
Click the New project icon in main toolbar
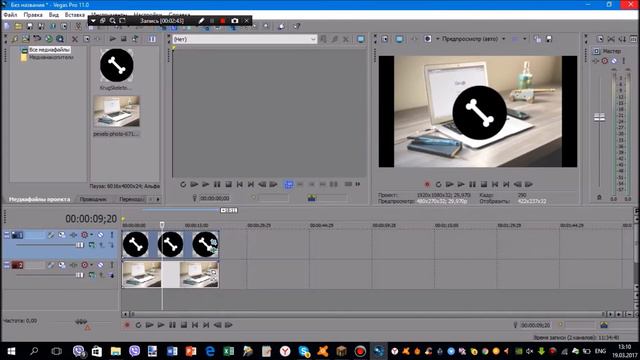[x=7, y=27]
